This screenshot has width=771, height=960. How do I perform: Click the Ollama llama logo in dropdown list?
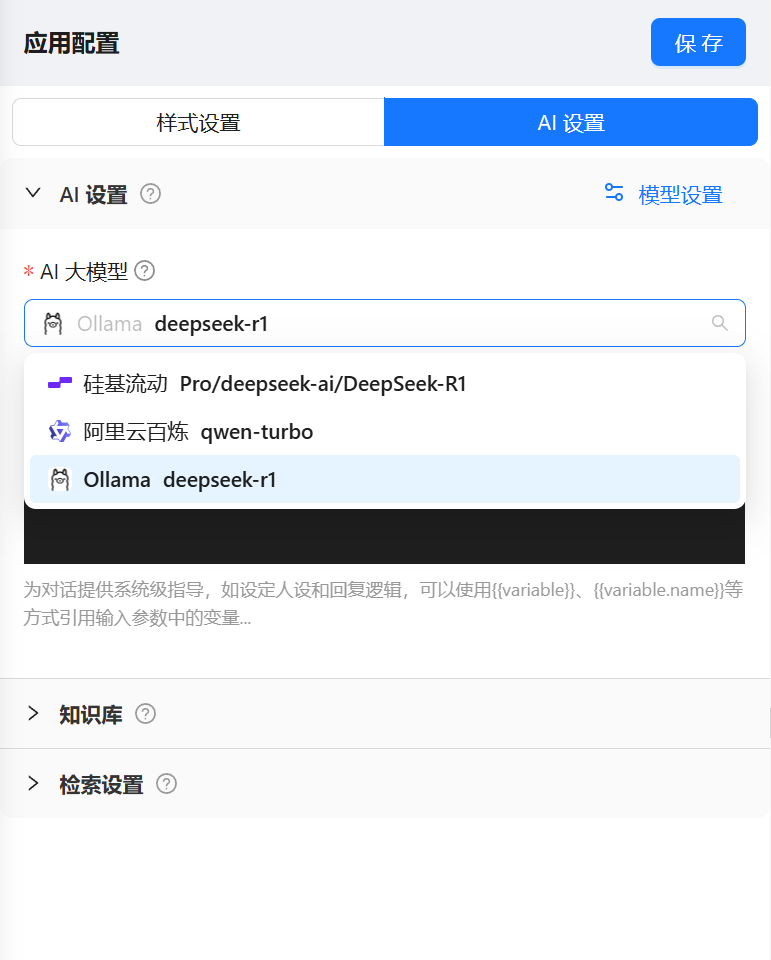point(60,479)
